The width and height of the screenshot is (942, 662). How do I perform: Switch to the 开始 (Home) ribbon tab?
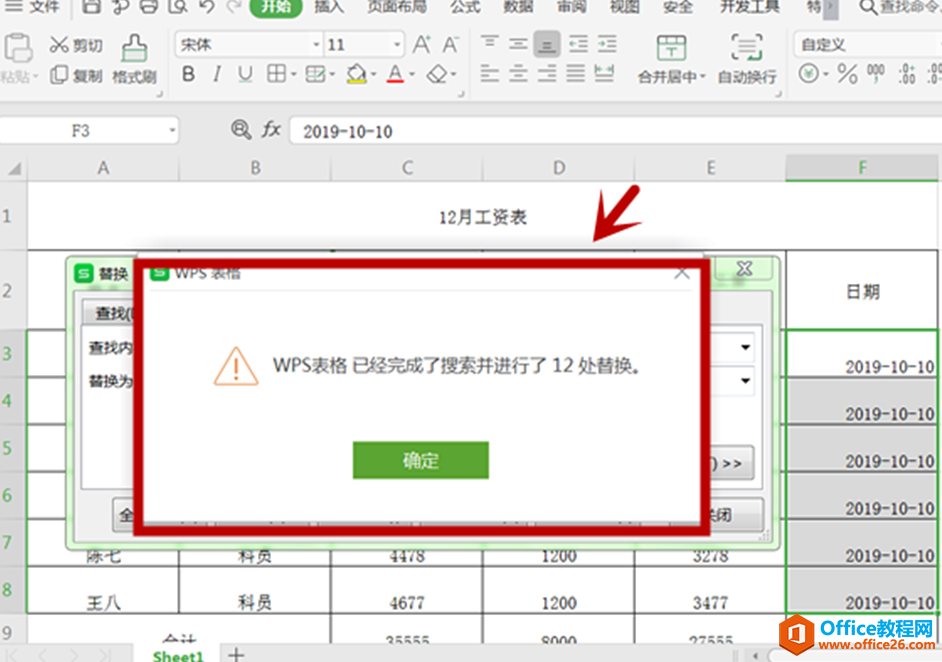click(275, 7)
